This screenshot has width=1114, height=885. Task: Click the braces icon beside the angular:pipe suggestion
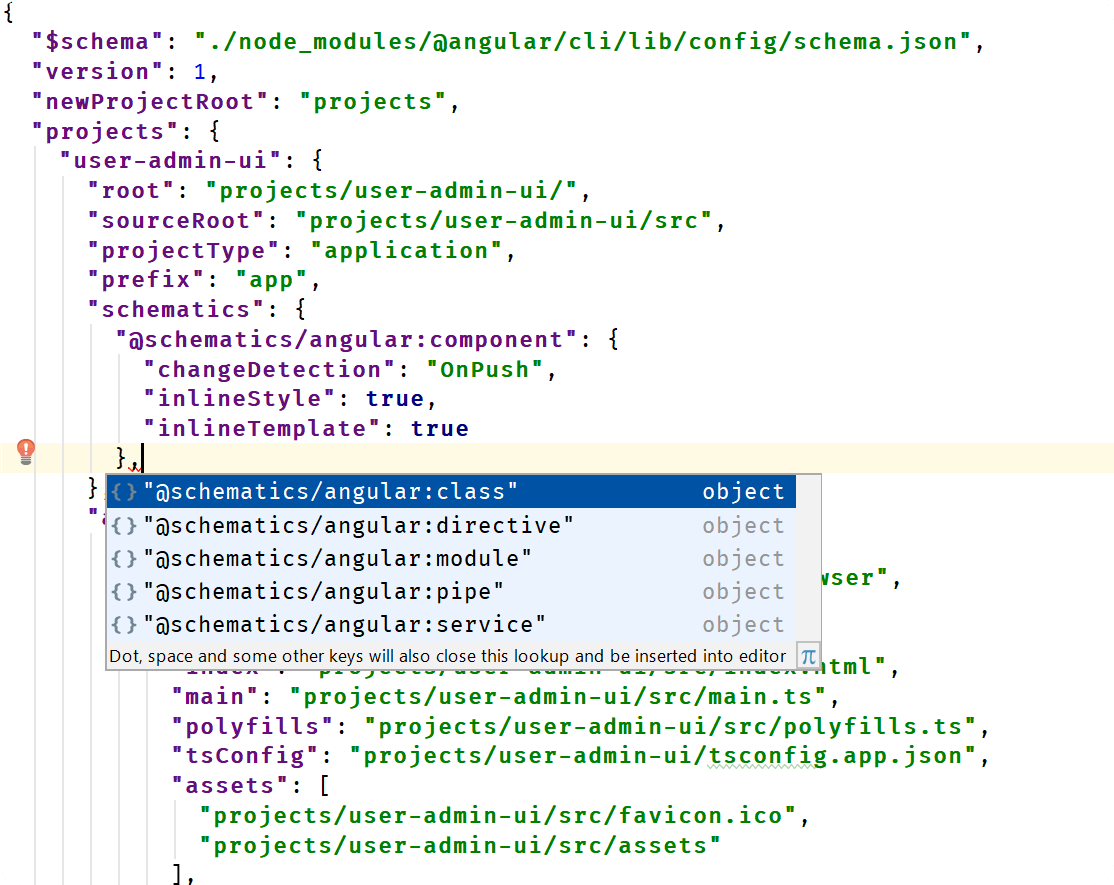(124, 591)
